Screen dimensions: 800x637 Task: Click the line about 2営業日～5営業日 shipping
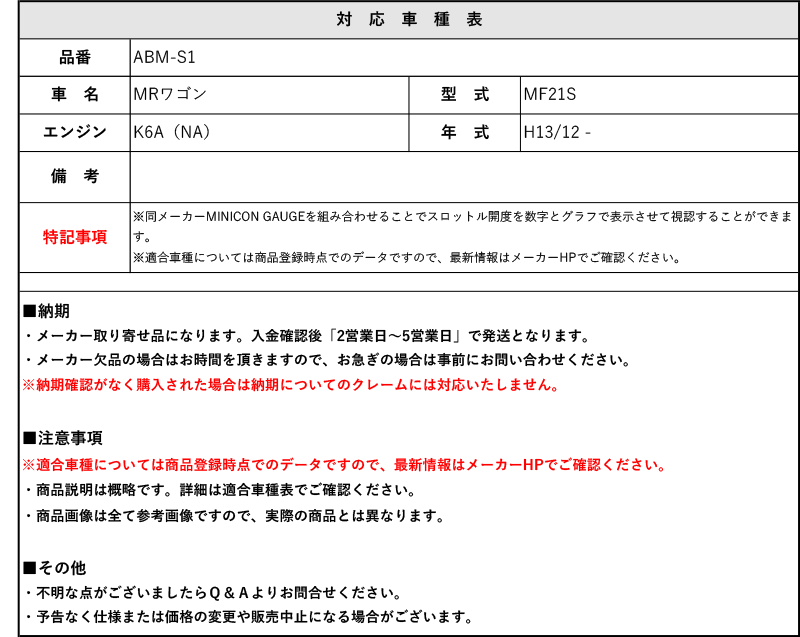[x=308, y=336]
